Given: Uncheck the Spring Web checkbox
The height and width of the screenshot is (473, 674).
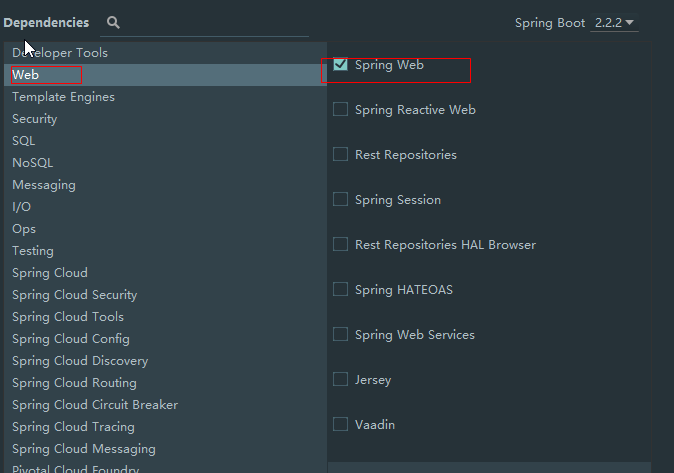Looking at the screenshot, I should [x=340, y=64].
